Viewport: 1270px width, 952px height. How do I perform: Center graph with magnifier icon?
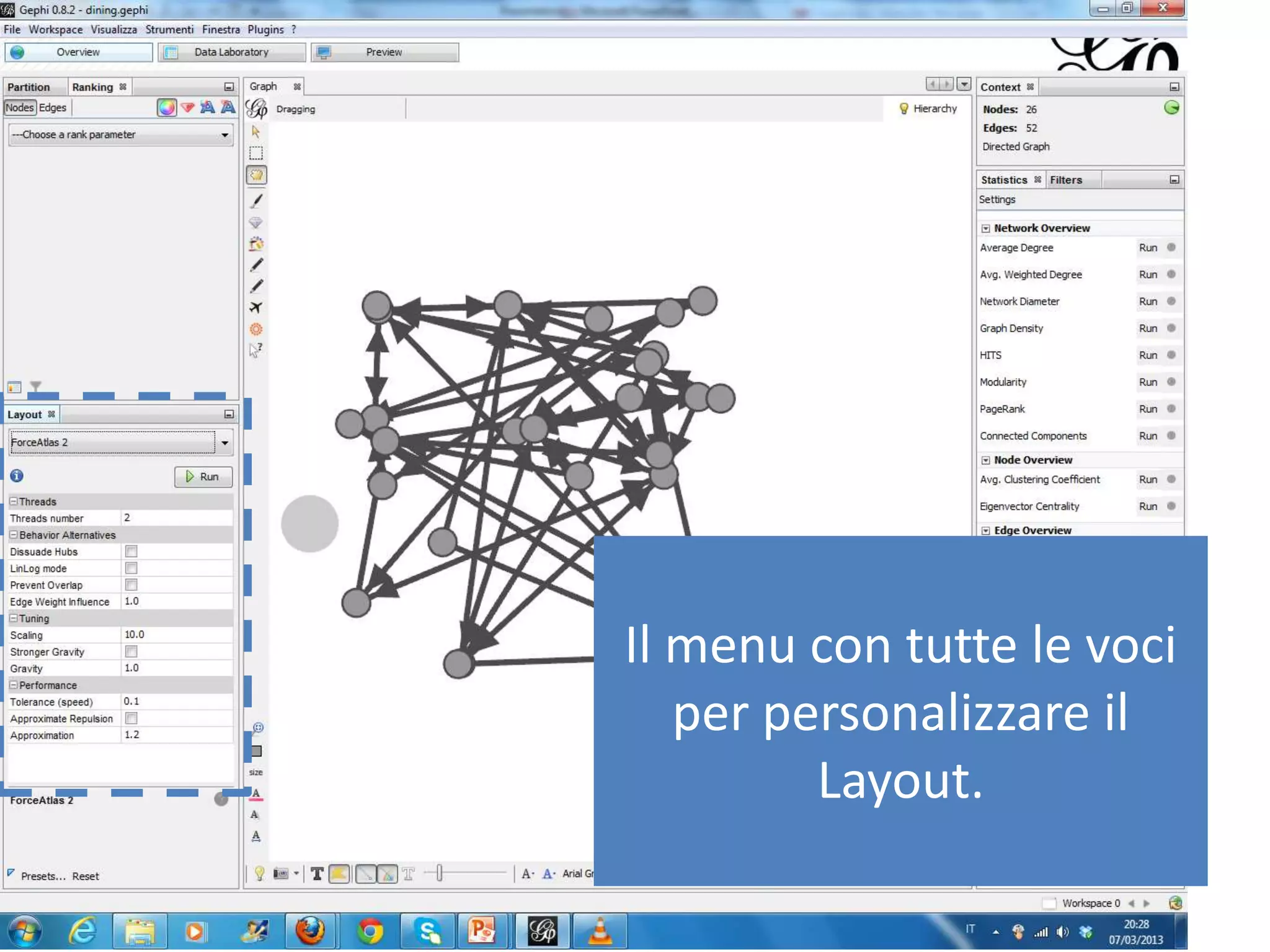click(258, 728)
